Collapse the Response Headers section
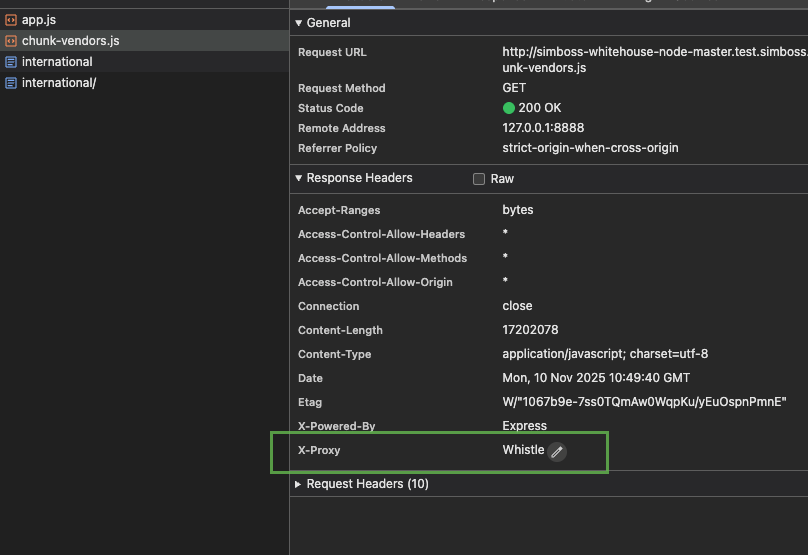This screenshot has height=555, width=808. [x=298, y=178]
